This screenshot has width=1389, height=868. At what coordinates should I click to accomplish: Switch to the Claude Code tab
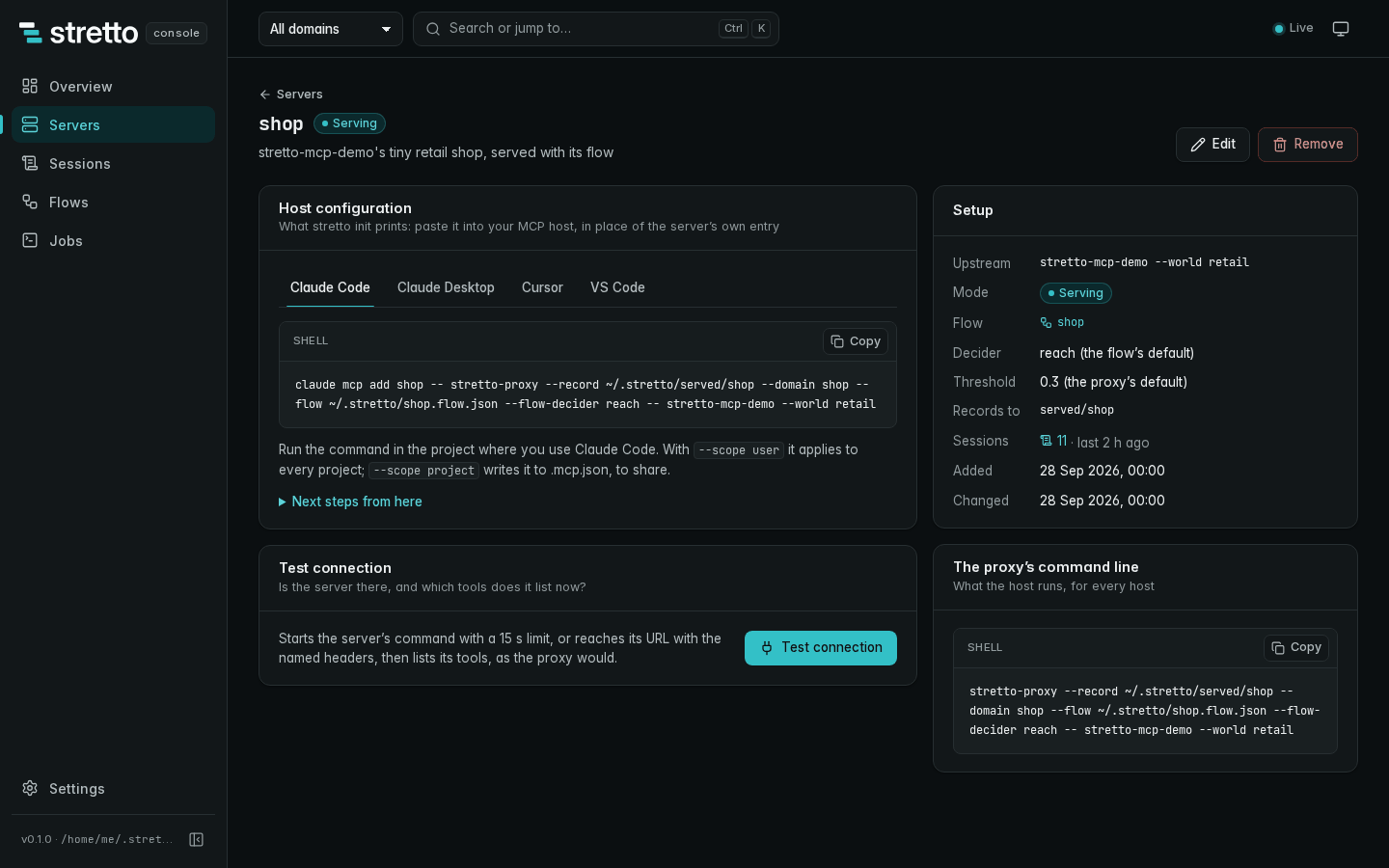330,287
